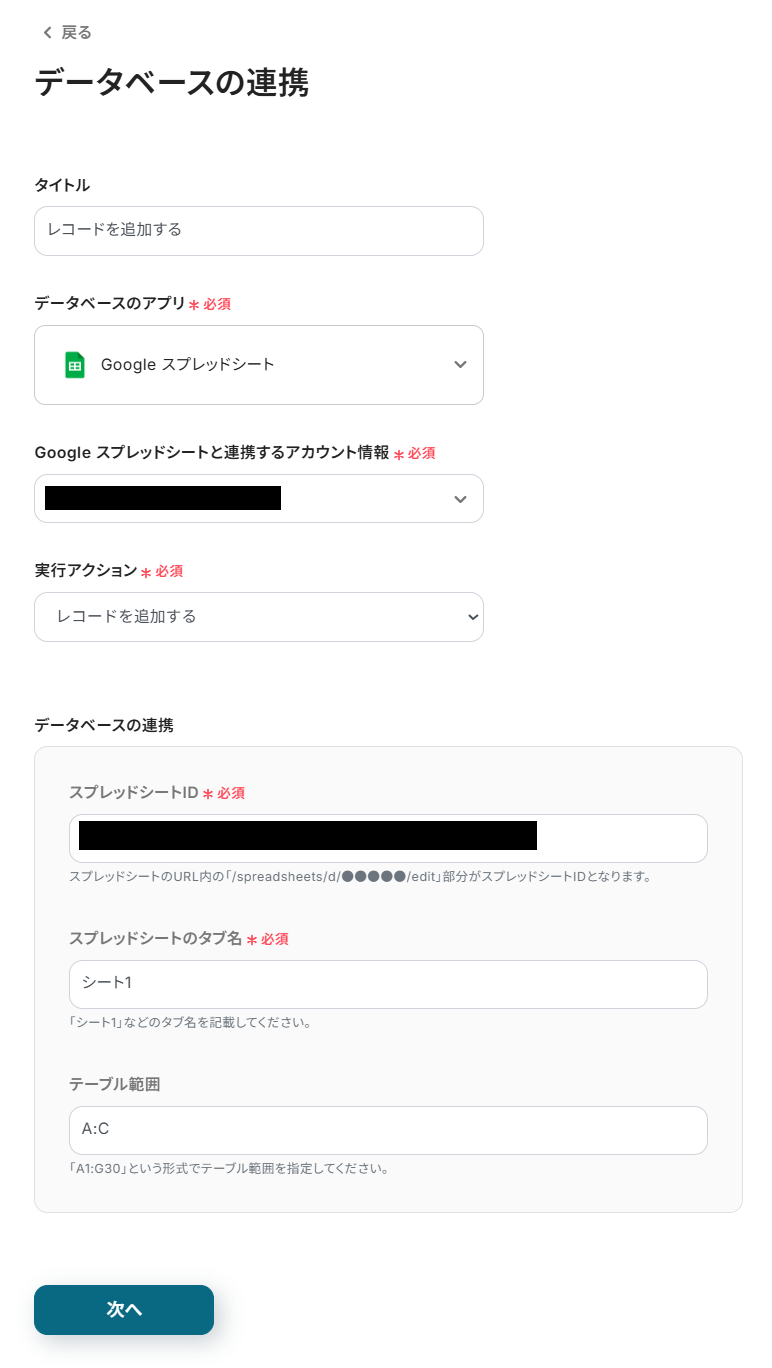Click the タイトル field label
772x1368 pixels.
[x=62, y=185]
